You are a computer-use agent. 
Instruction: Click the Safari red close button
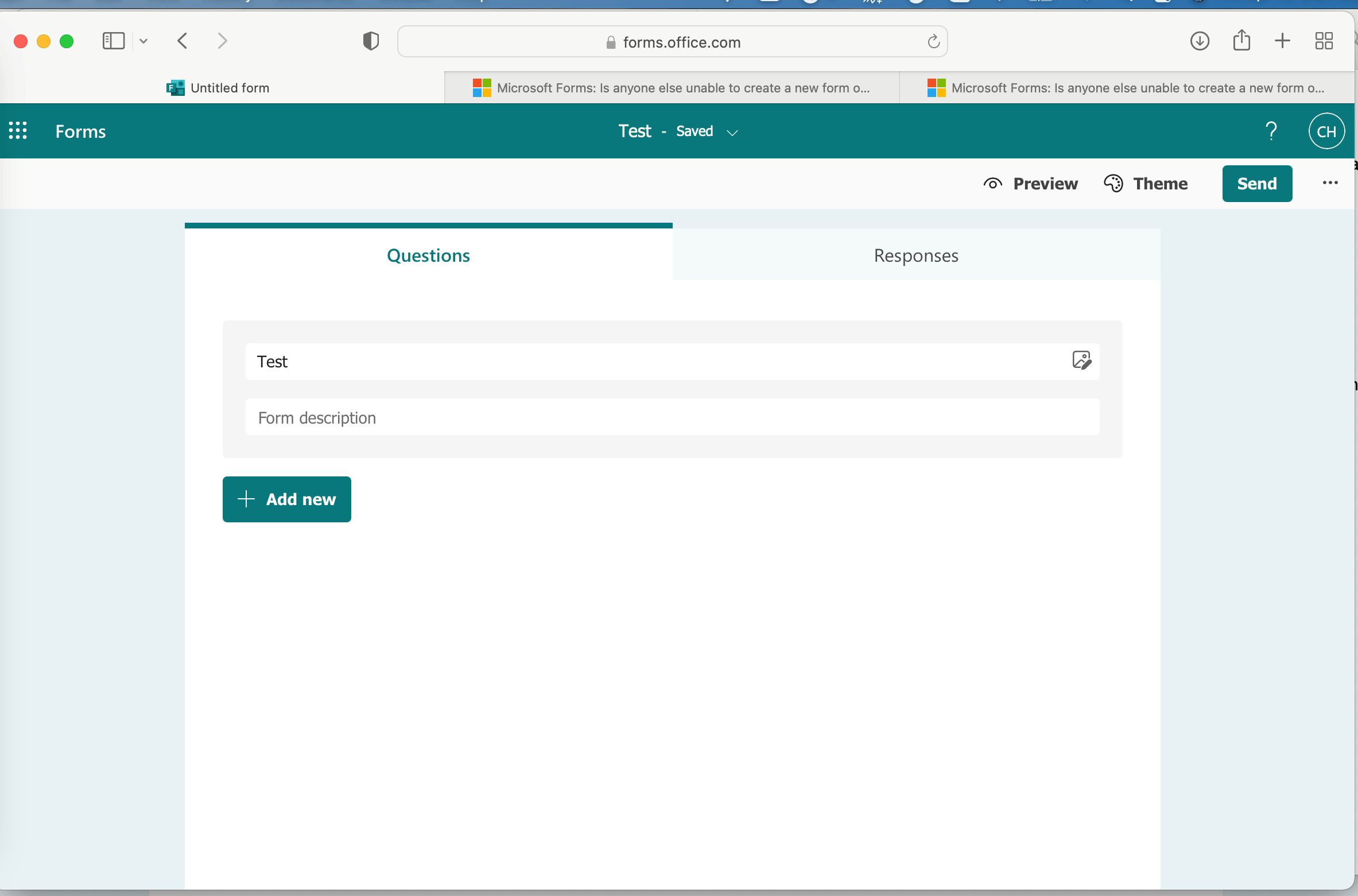(21, 41)
